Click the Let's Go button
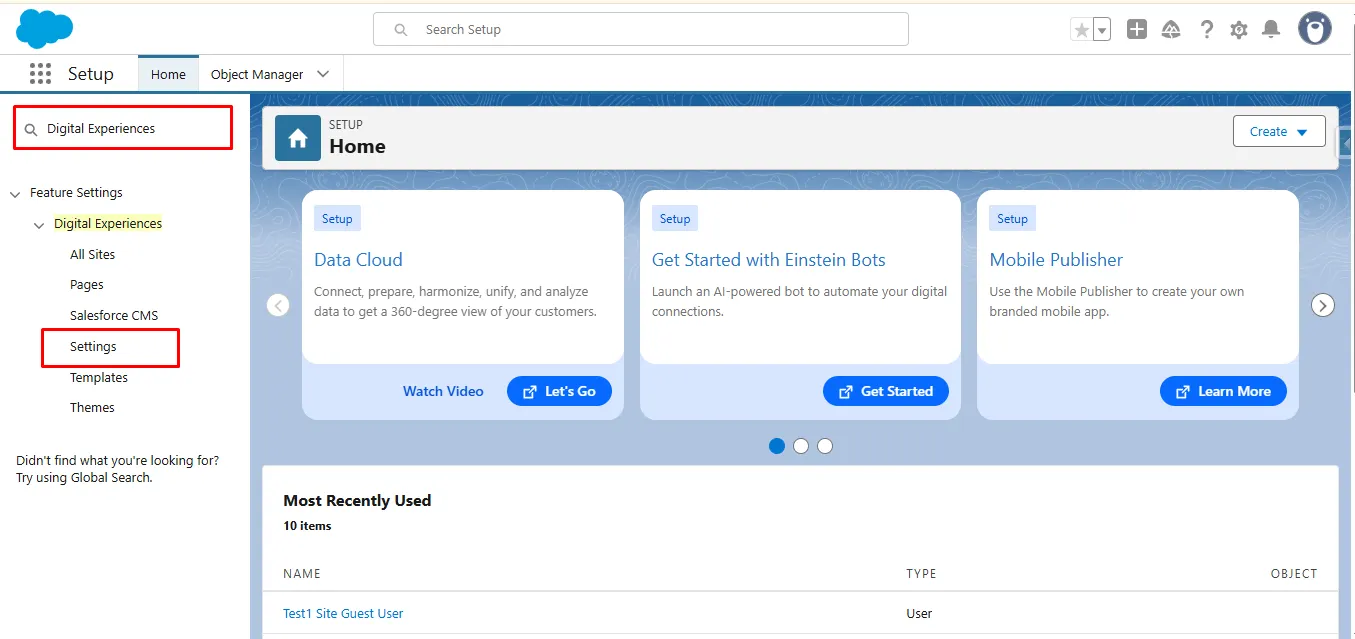The height and width of the screenshot is (639, 1355). (x=559, y=391)
